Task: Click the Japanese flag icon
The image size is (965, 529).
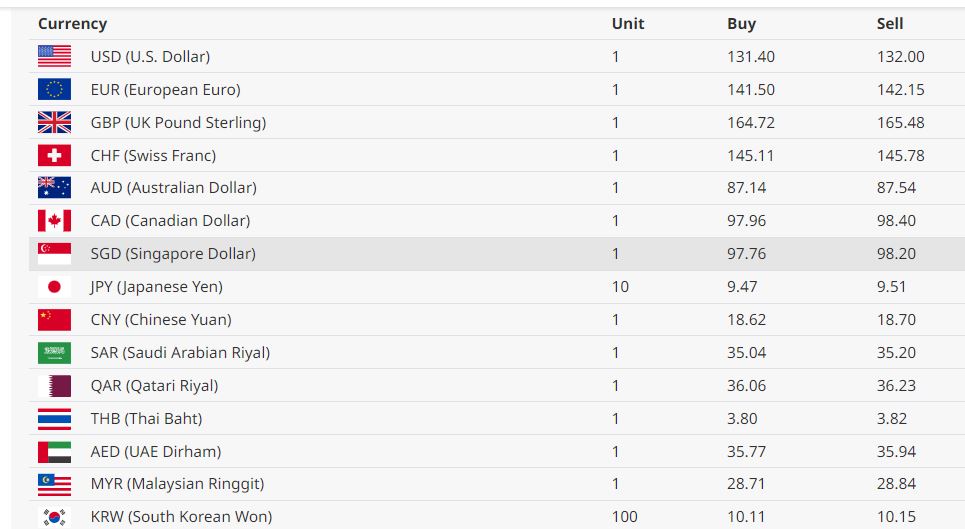Action: point(54,287)
